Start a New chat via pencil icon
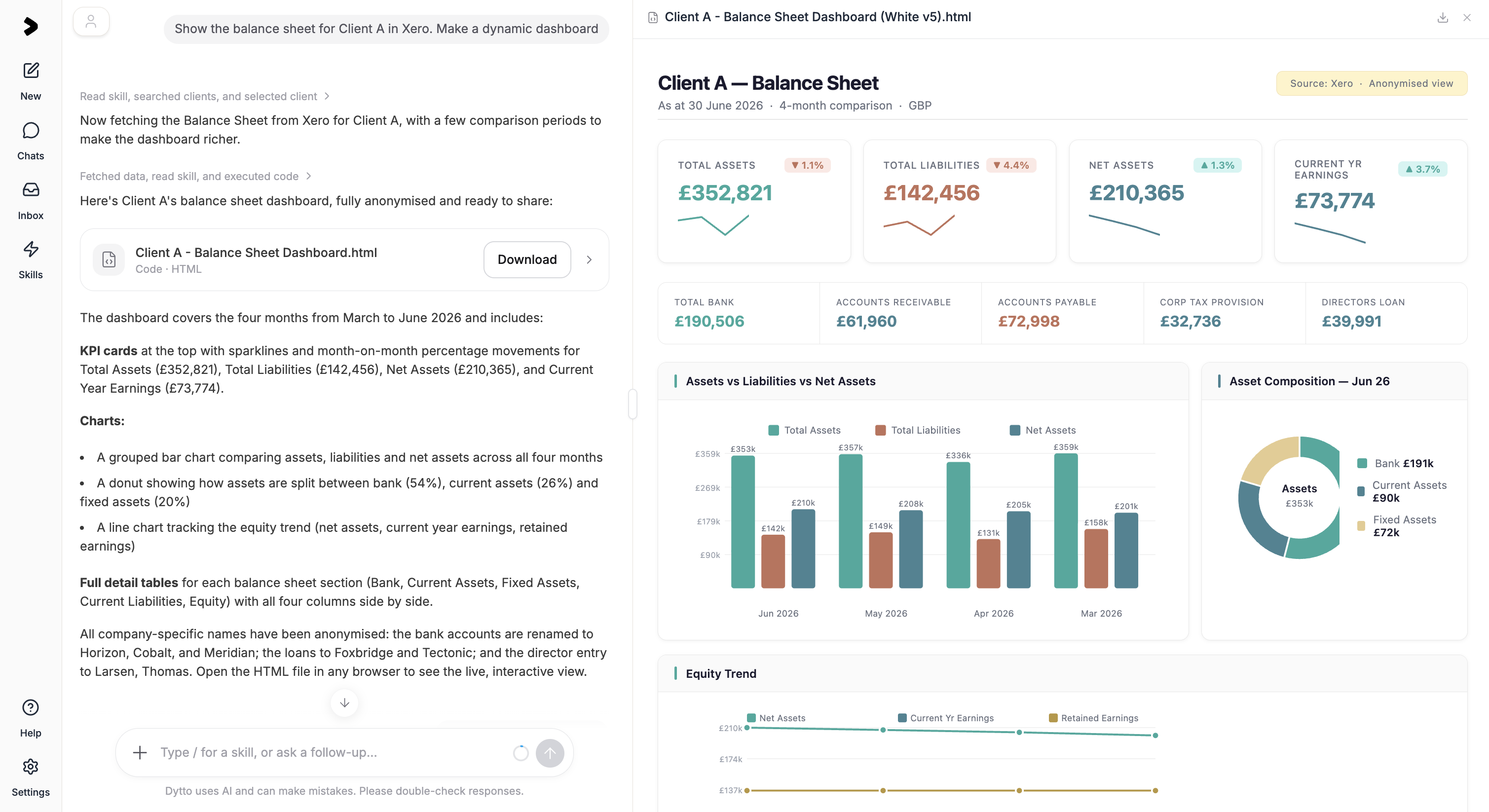Viewport: 1489px width, 812px height. (31, 71)
